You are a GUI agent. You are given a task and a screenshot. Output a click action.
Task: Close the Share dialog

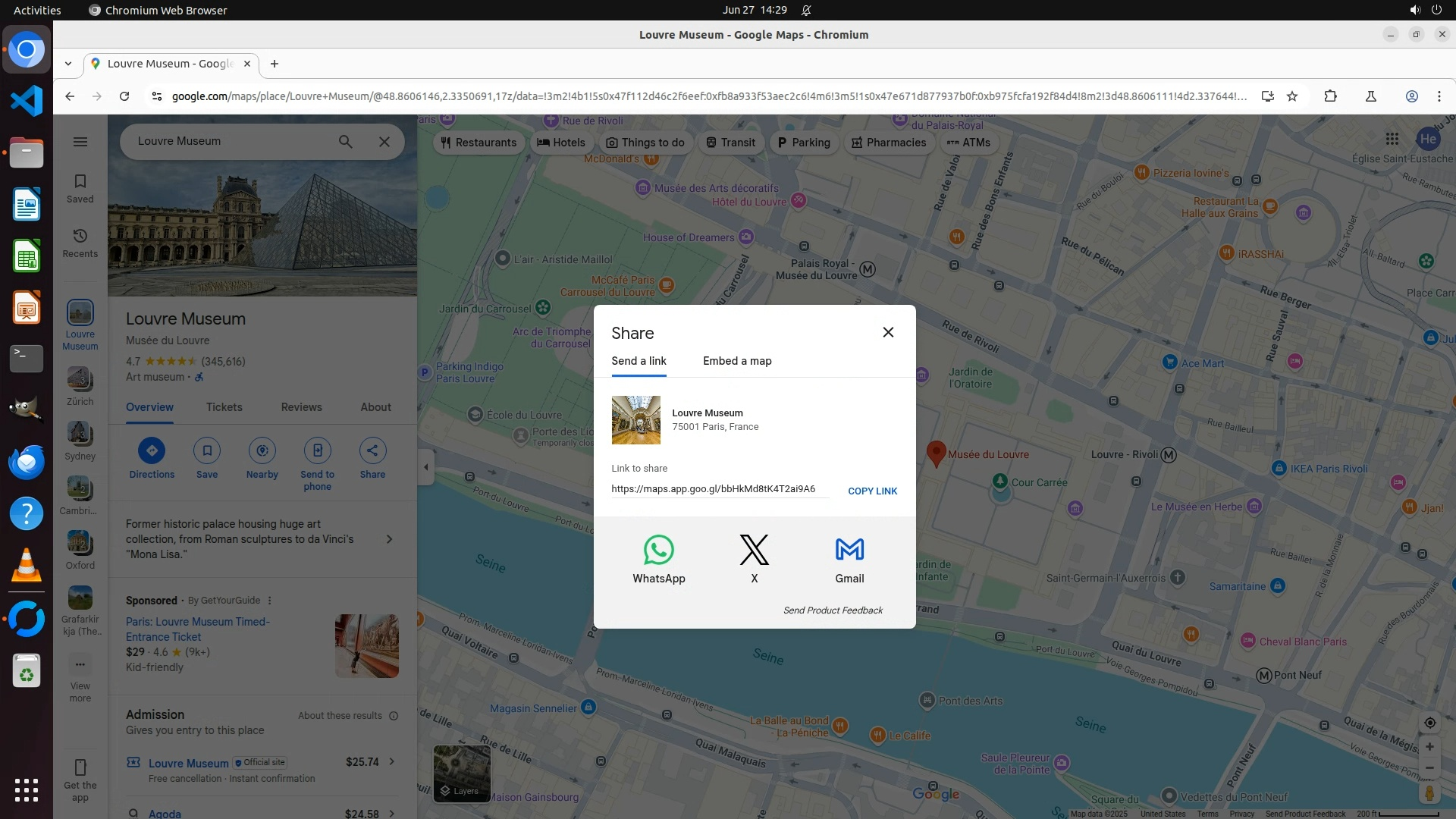tap(888, 332)
